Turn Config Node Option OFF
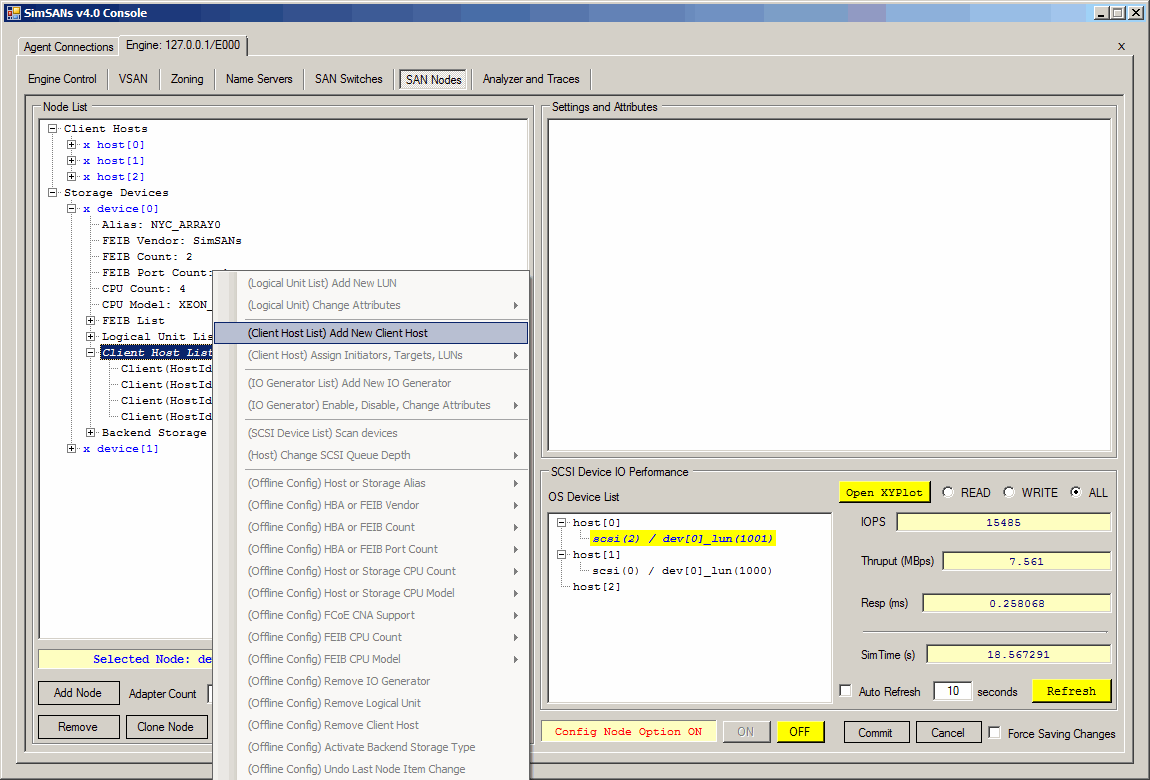Viewport: 1150px width, 780px height. 800,732
